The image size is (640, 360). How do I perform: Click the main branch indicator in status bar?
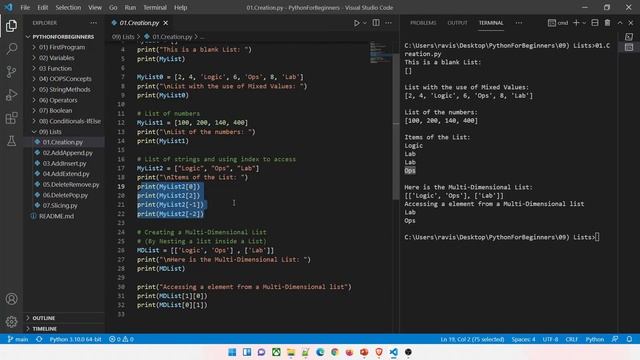18,339
